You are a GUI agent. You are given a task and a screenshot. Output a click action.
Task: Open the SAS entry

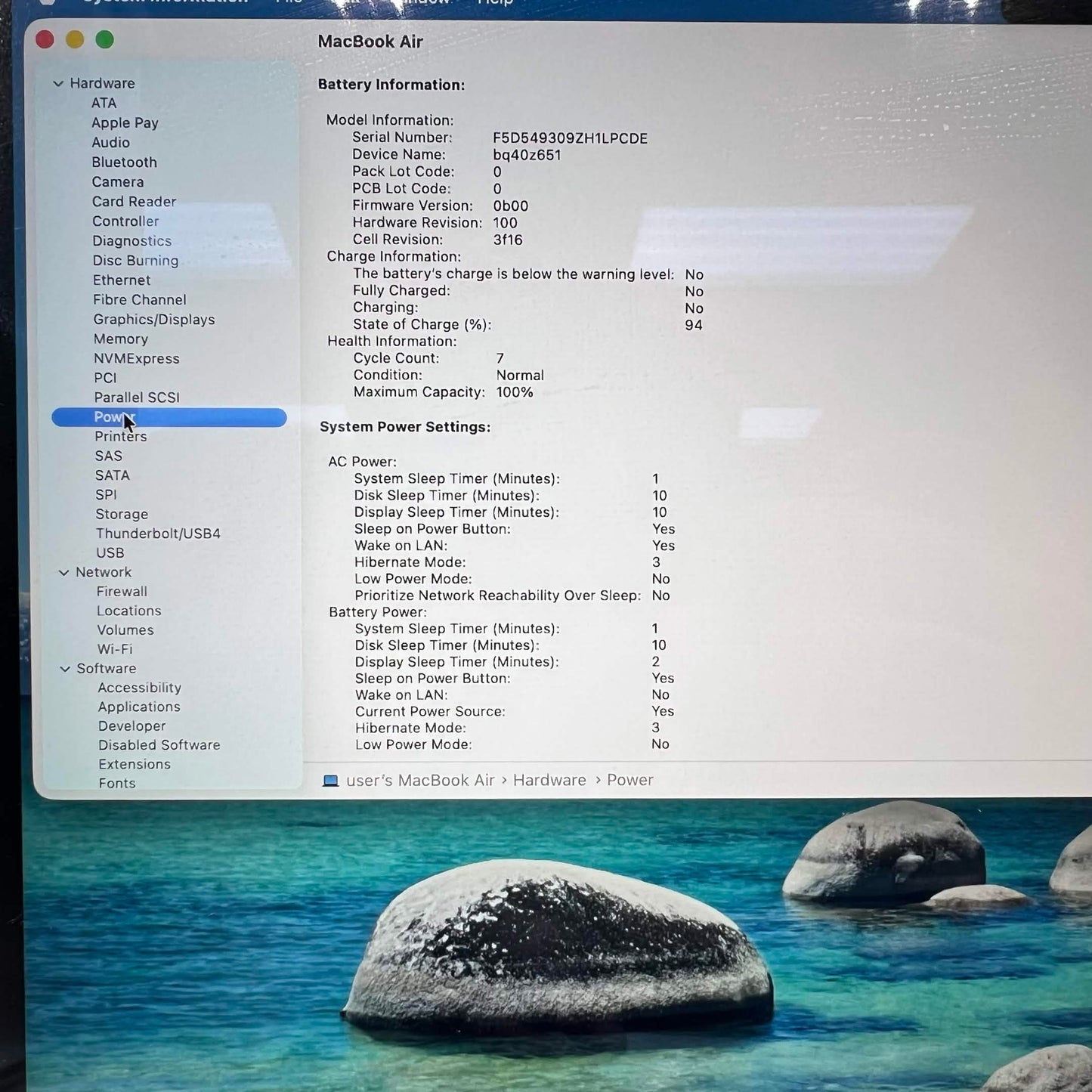coord(108,456)
